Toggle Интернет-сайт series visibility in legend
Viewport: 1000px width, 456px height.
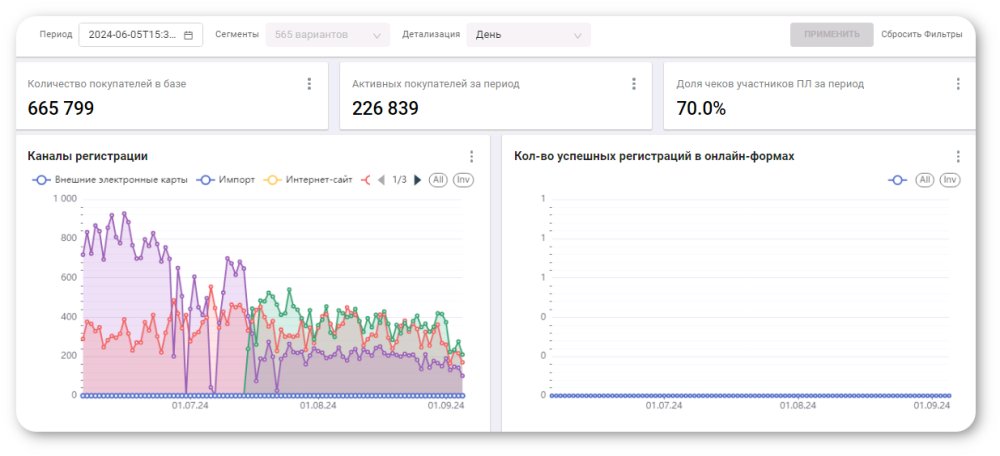click(x=308, y=180)
